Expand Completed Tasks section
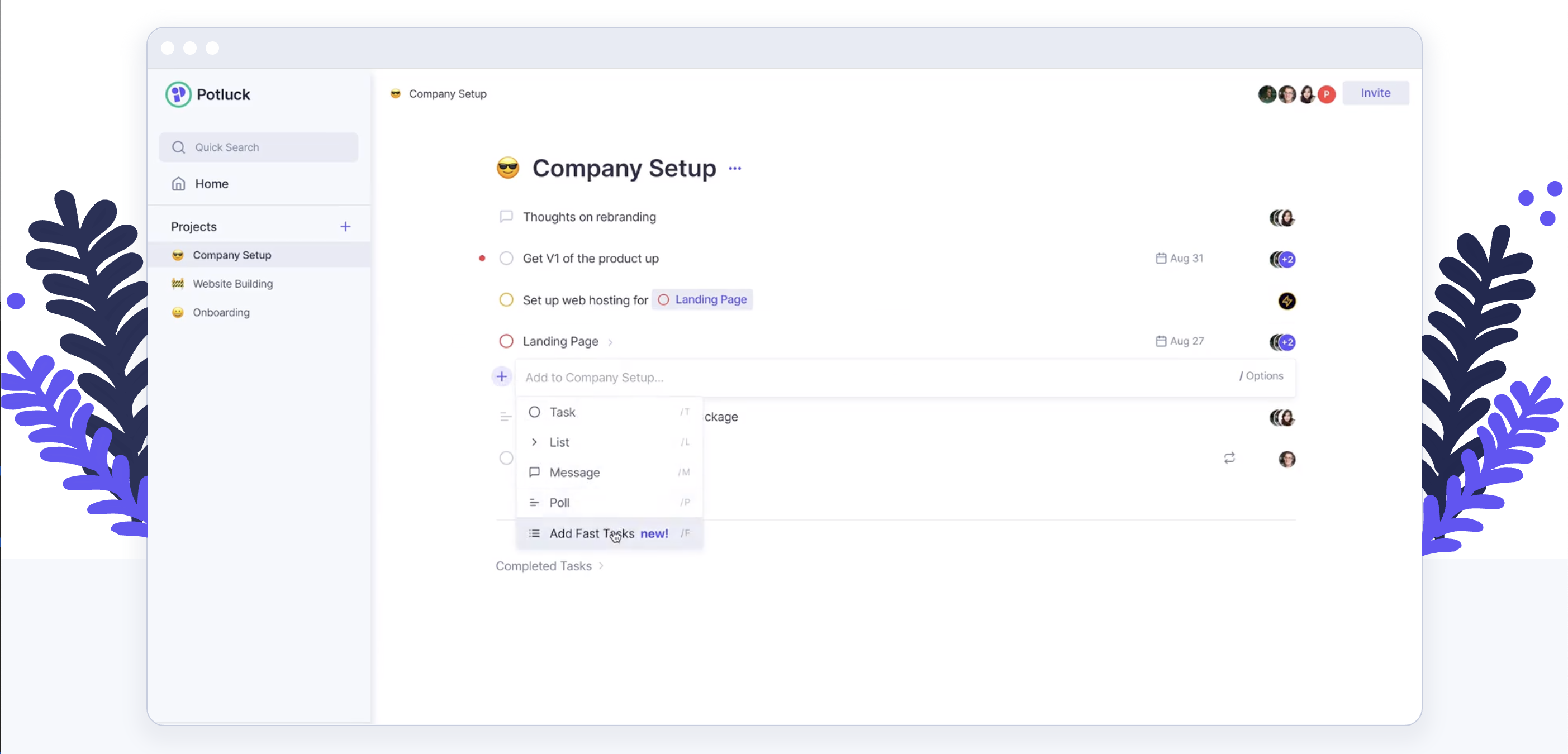The height and width of the screenshot is (754, 1568). [x=549, y=566]
